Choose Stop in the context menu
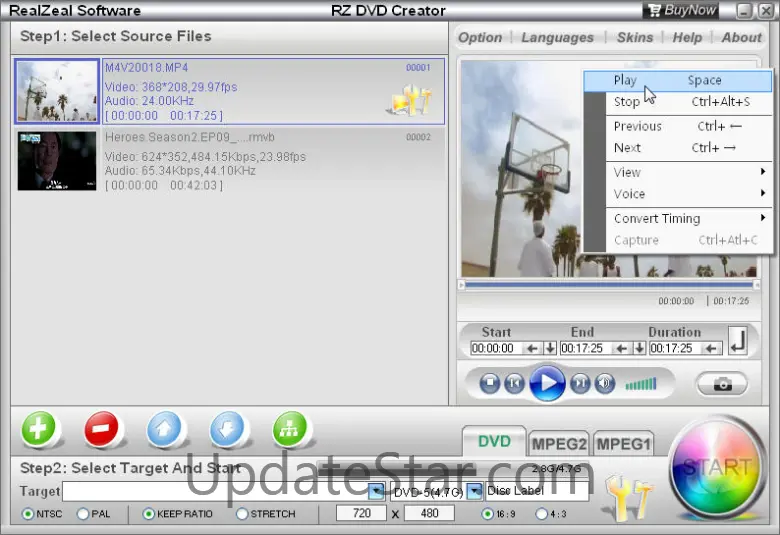This screenshot has width=780, height=535. (688, 102)
